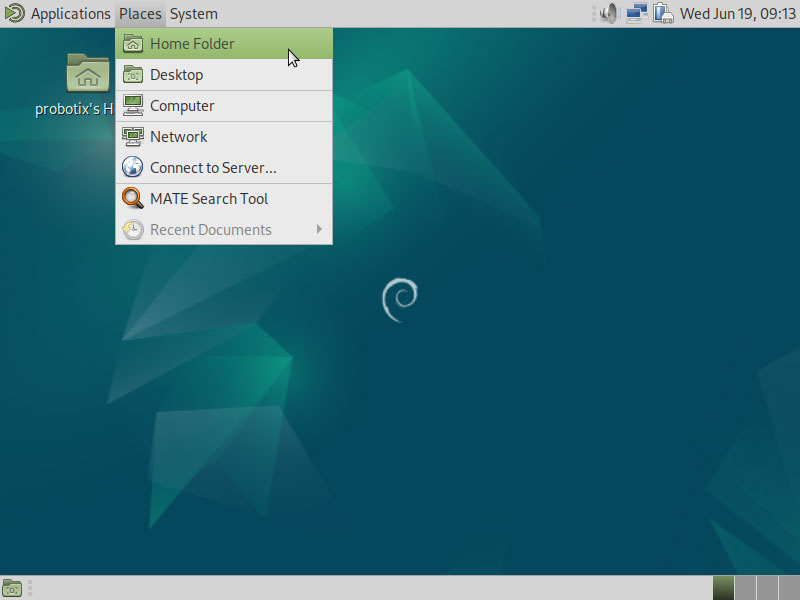Screen dimensions: 800x600
Task: Click the MATE logo in top panel
Action: pyautogui.click(x=14, y=14)
